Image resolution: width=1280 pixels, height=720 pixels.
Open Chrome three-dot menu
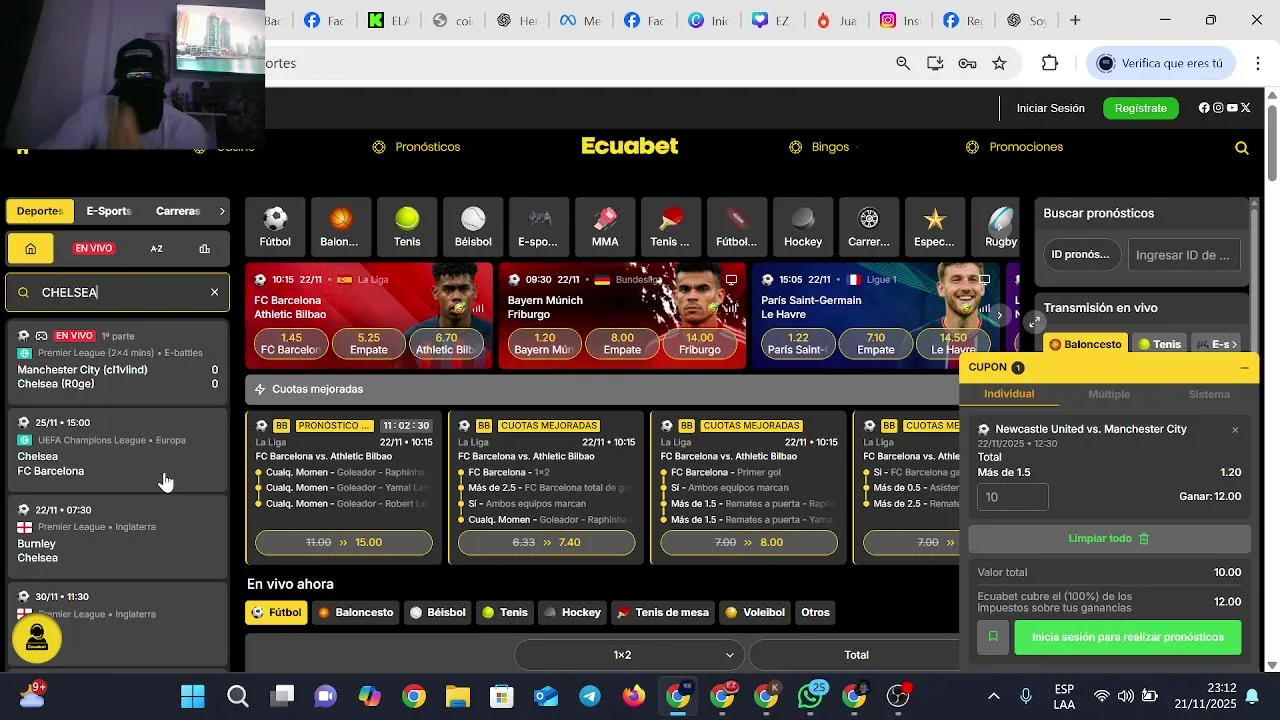tap(1258, 63)
